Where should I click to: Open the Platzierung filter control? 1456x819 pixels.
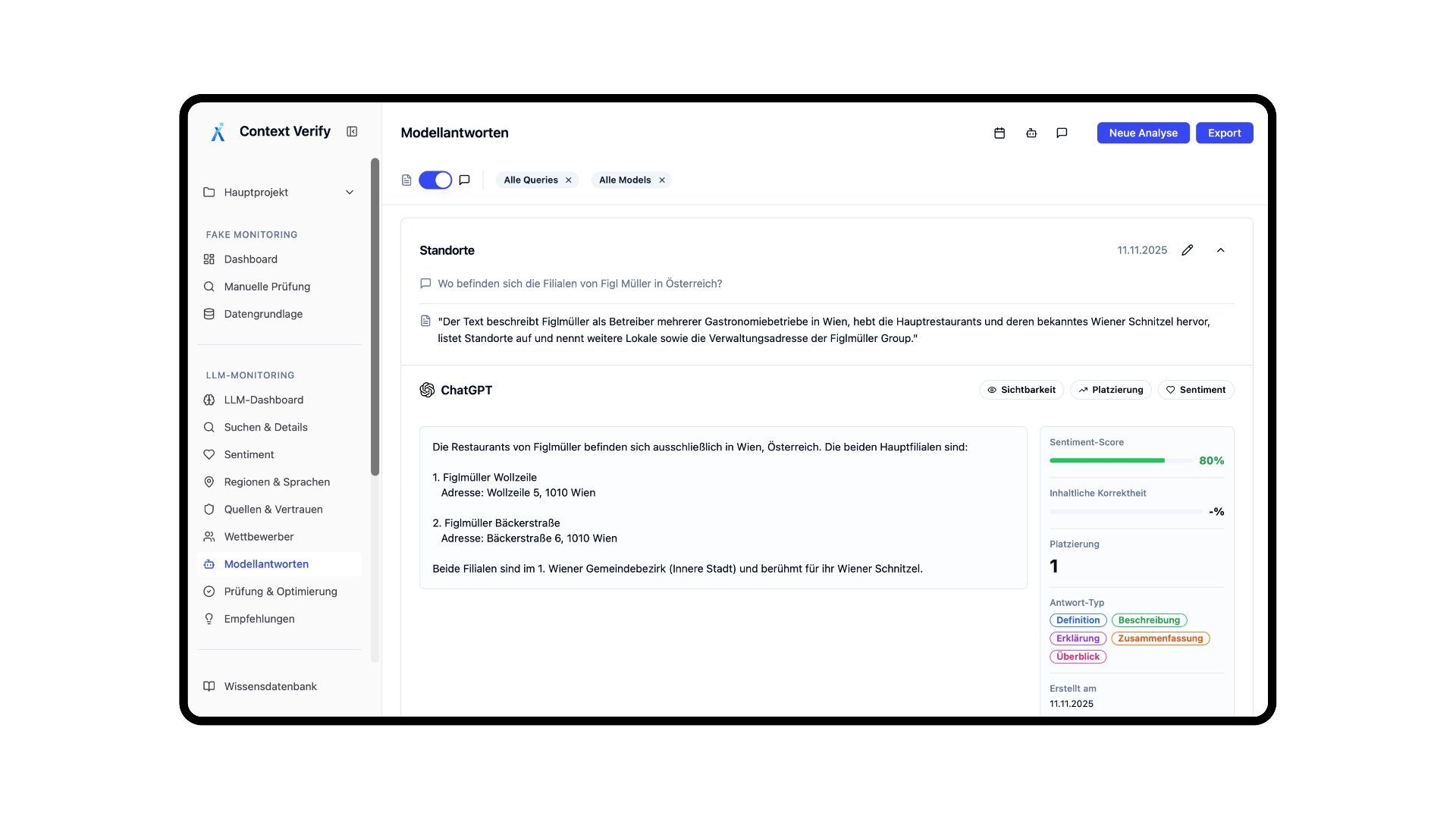pyautogui.click(x=1110, y=390)
